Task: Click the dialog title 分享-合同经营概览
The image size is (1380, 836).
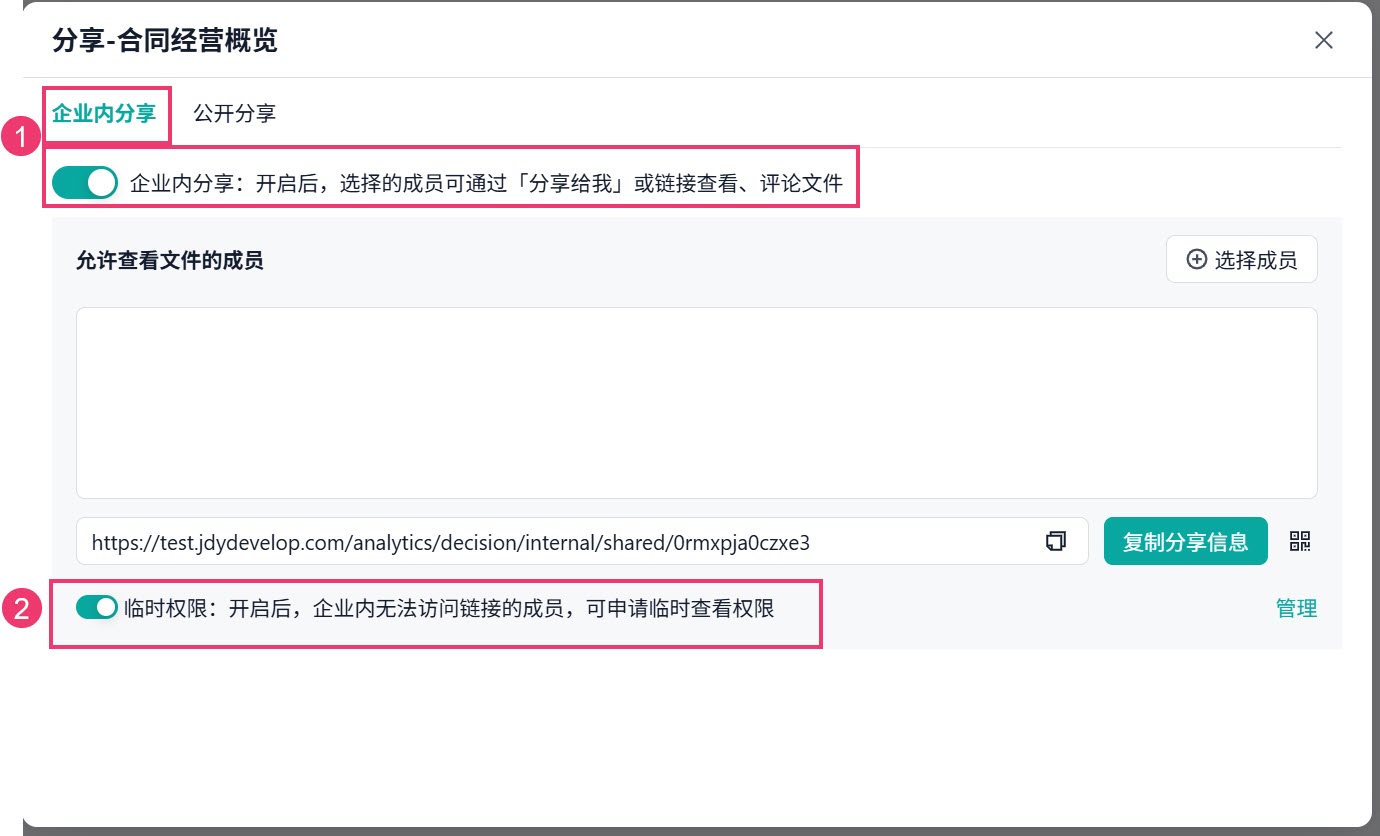Action: pyautogui.click(x=165, y=40)
